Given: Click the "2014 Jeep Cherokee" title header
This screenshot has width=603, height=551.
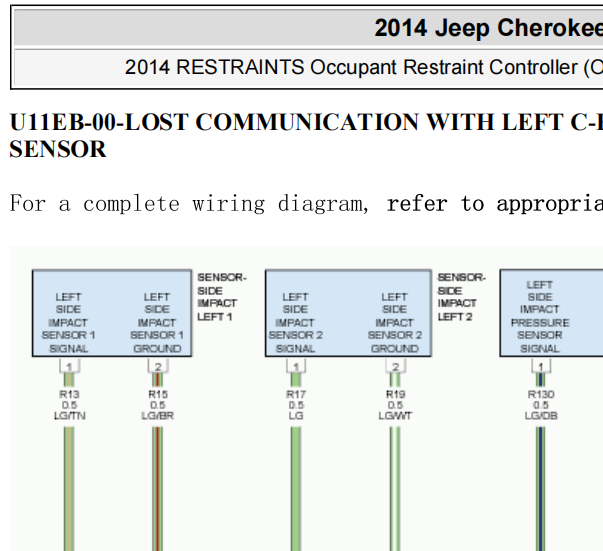Looking at the screenshot, I should click(x=489, y=28).
